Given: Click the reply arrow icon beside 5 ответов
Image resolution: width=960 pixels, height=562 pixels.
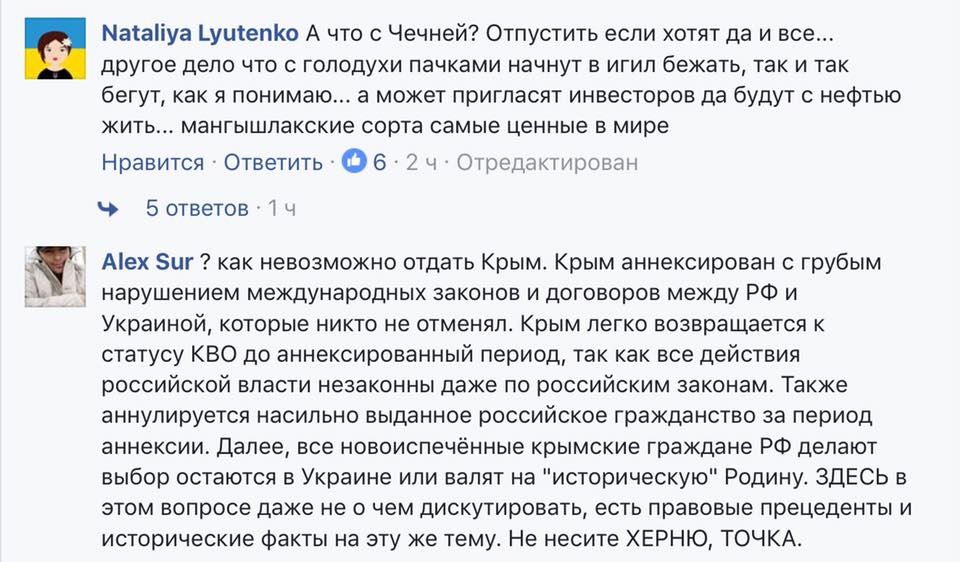Looking at the screenshot, I should click(x=108, y=208).
